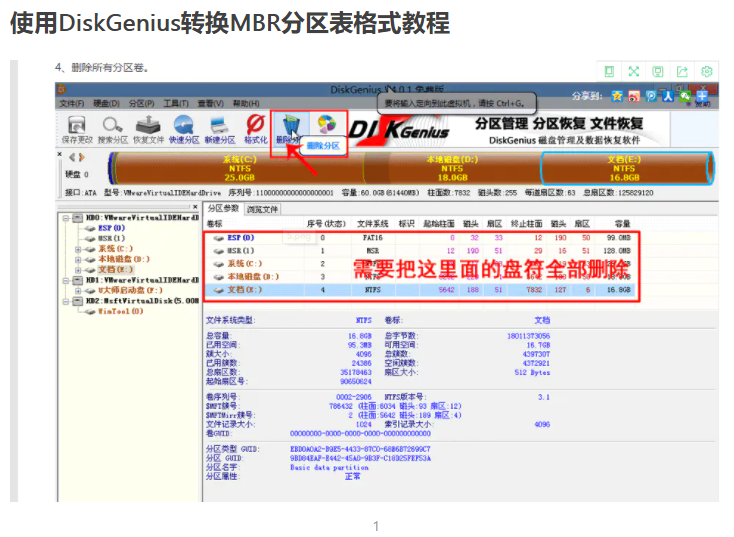The height and width of the screenshot is (537, 734).
Task: Select the 本地磁盘(D:) row in partition table
Action: [421, 277]
